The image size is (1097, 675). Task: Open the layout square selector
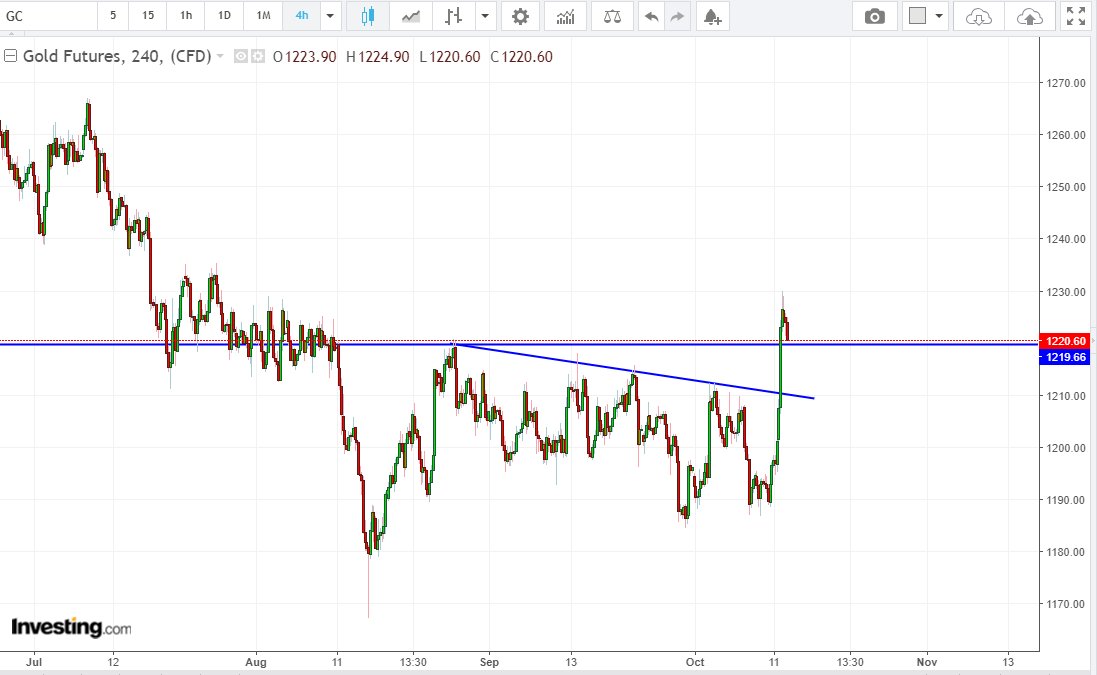coord(917,16)
